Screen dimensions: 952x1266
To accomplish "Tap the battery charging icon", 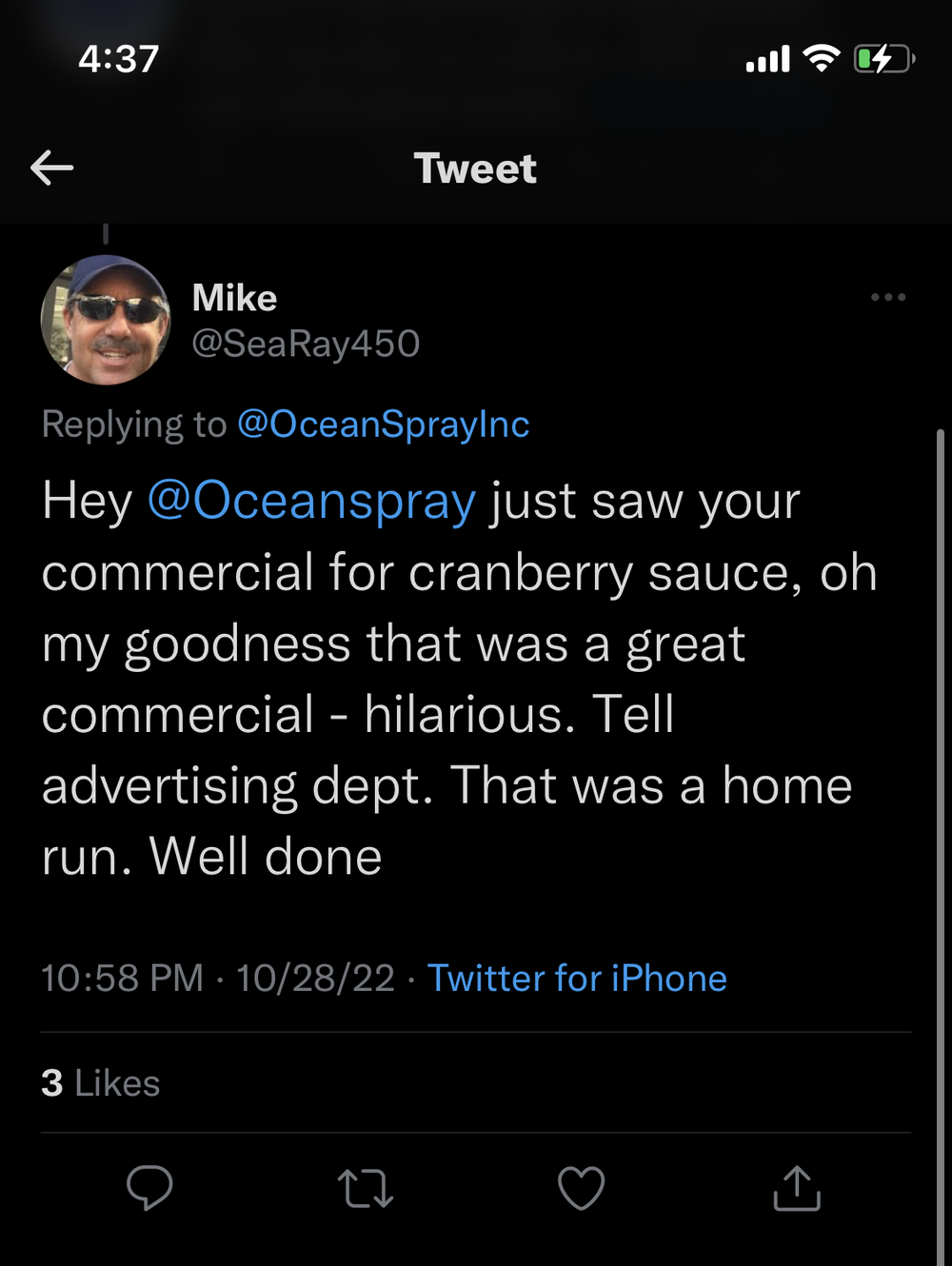I will [x=883, y=59].
